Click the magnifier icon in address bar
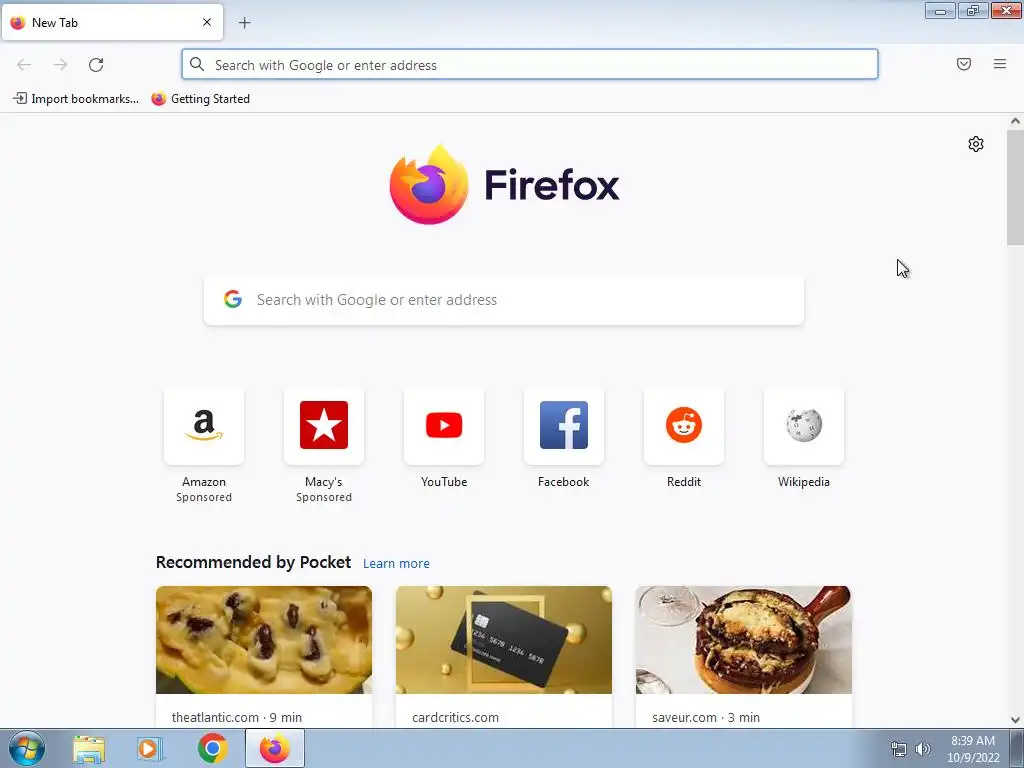The image size is (1024, 768). (x=197, y=64)
